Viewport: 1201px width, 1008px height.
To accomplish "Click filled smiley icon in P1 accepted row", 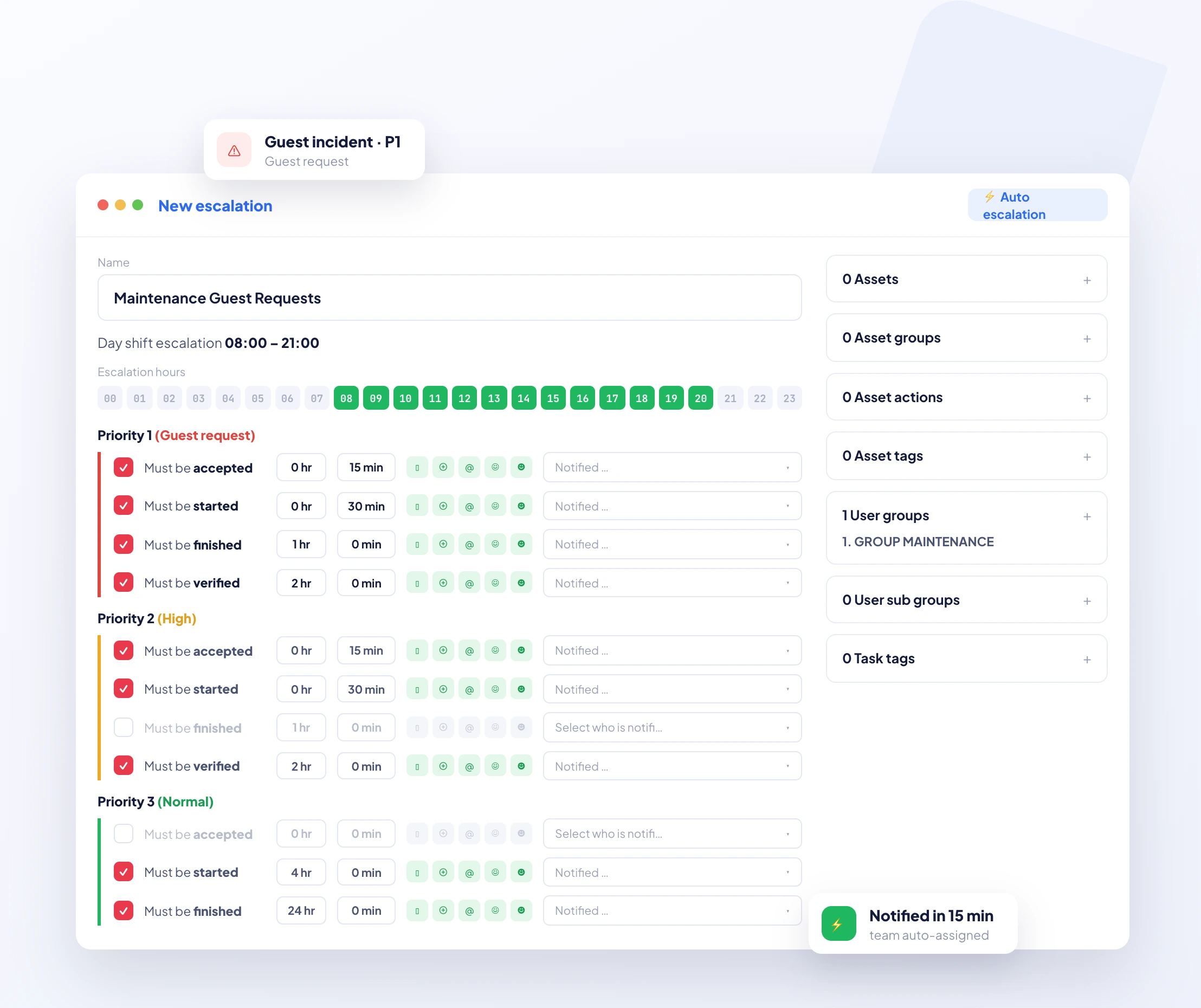I will pyautogui.click(x=521, y=467).
